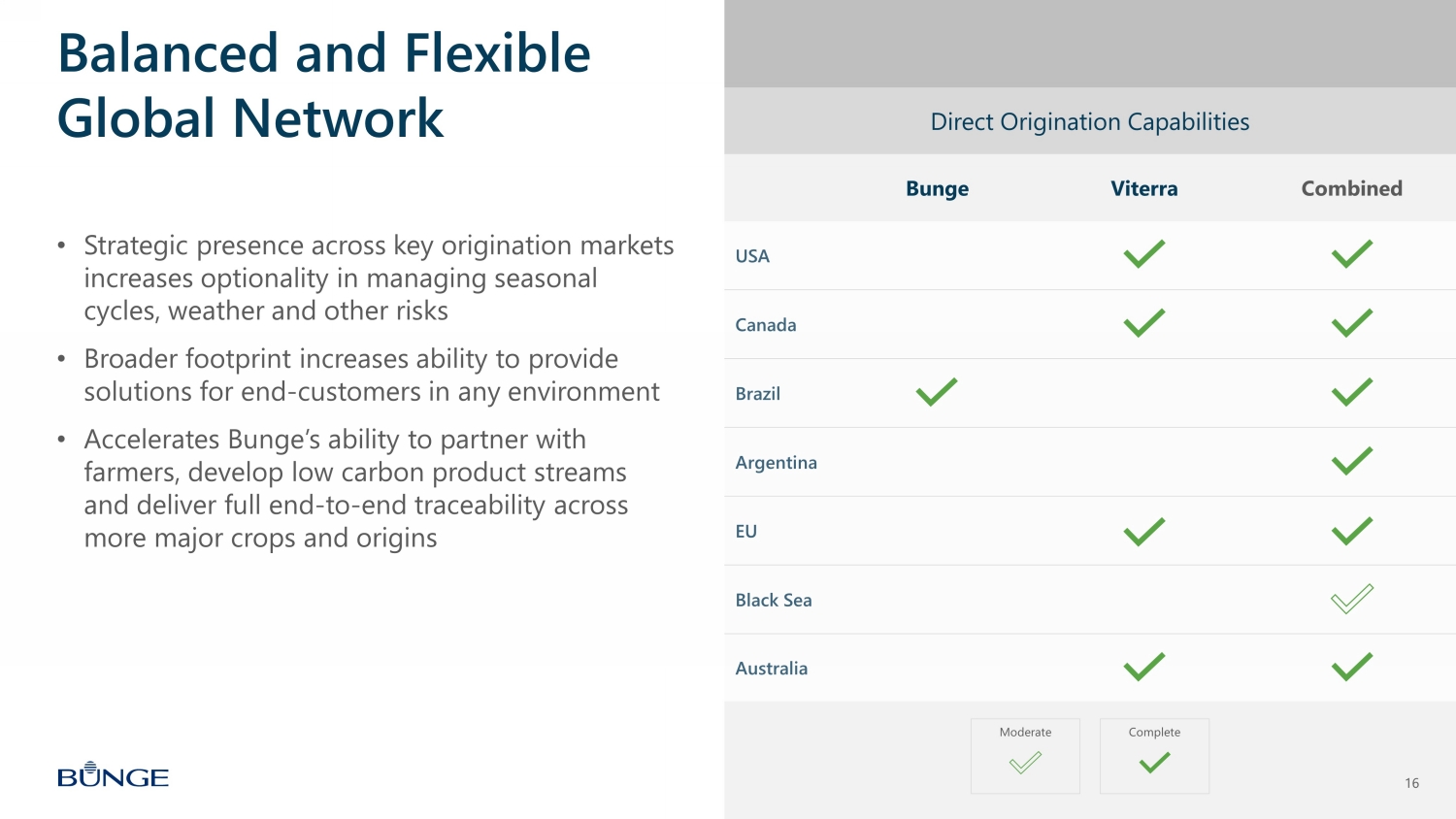This screenshot has width=1456, height=819.
Task: Click the Direct Origination Capabilities heading
Action: click(1089, 122)
